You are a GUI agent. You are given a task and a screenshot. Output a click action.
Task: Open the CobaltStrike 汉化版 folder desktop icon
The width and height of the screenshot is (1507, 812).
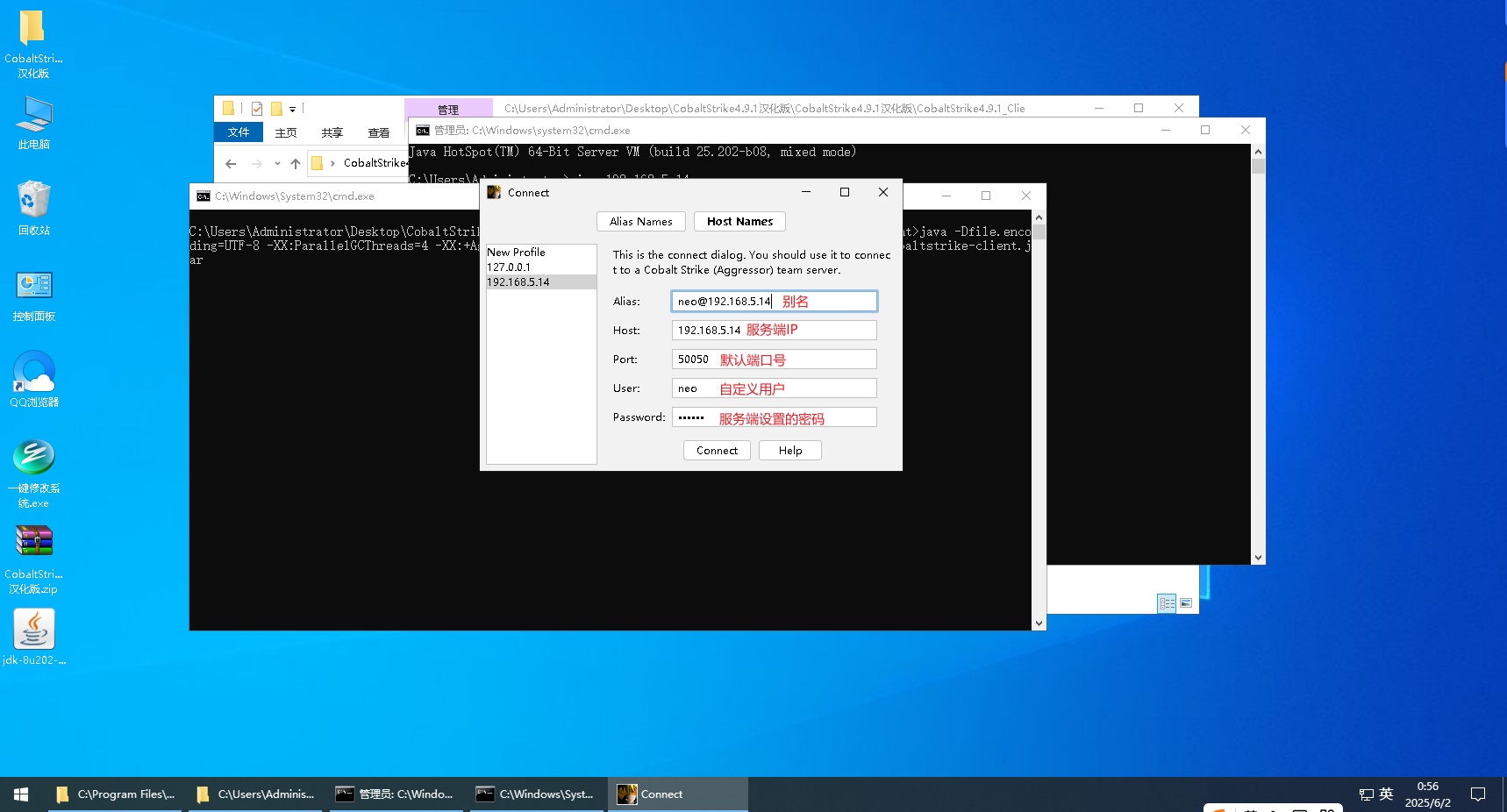tap(33, 44)
